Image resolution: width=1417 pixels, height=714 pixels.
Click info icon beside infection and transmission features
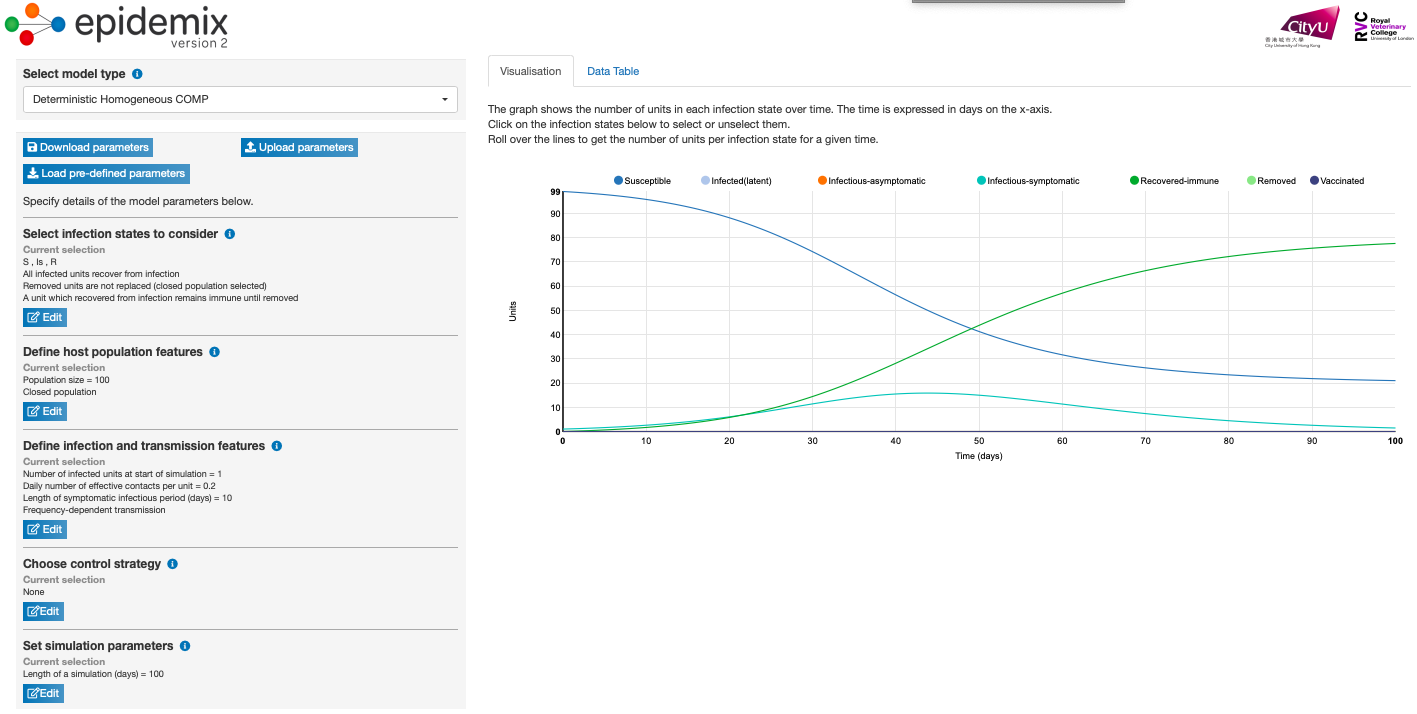(277, 446)
